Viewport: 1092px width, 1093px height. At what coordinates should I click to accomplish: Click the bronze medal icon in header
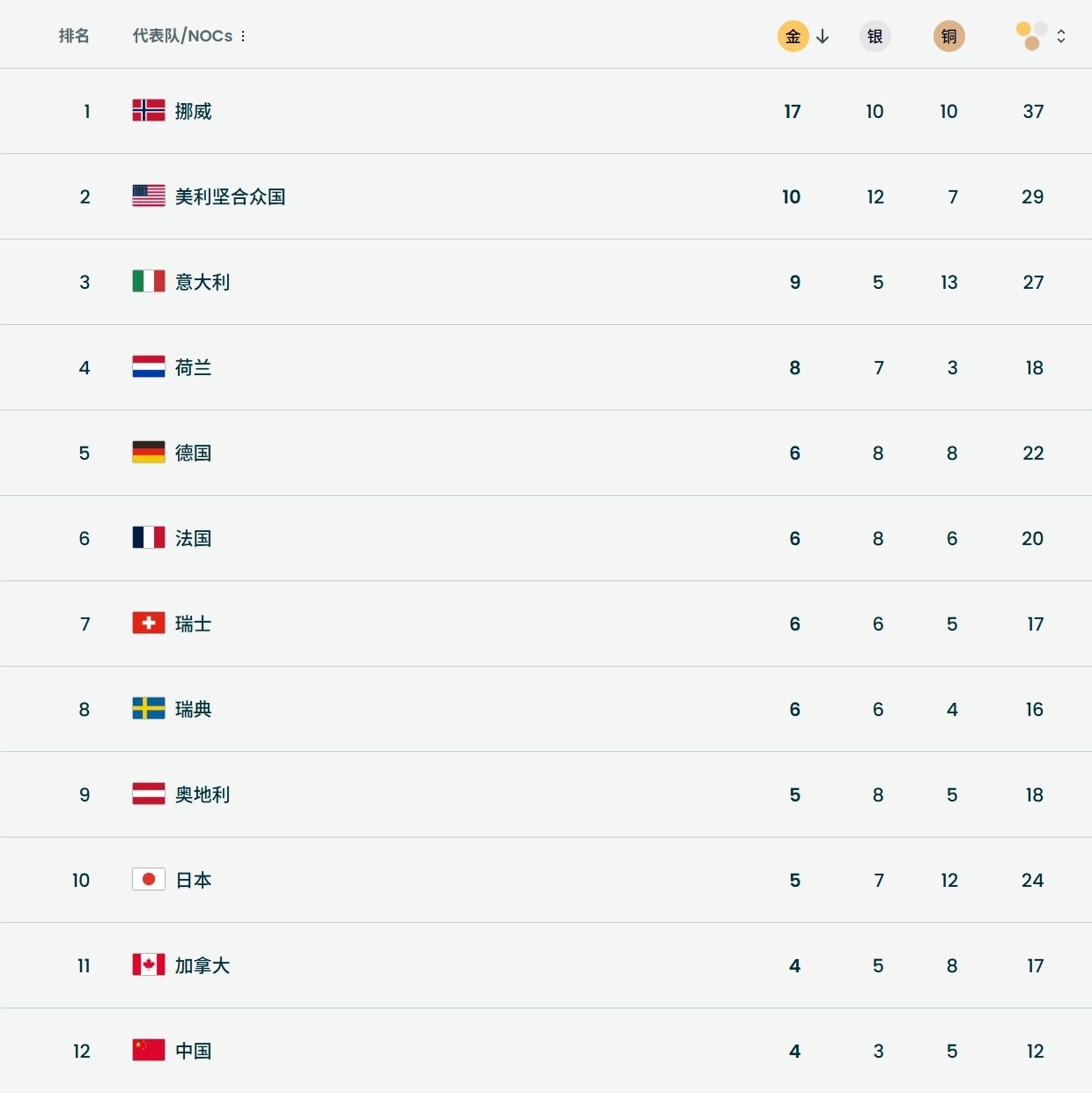click(x=948, y=36)
